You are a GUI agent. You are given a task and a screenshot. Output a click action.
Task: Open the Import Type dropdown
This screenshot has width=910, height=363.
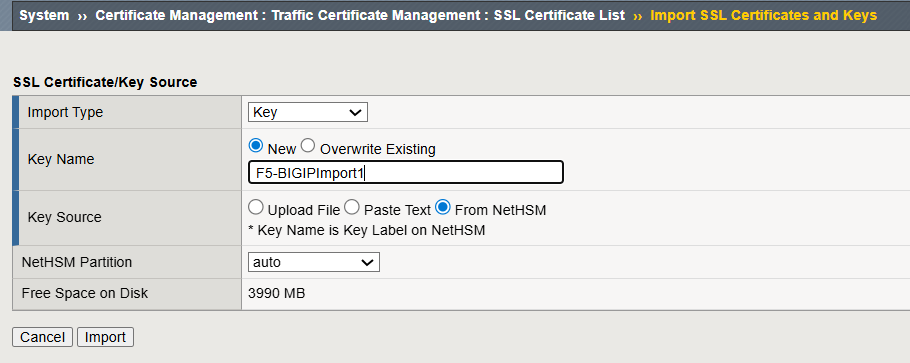(308, 113)
